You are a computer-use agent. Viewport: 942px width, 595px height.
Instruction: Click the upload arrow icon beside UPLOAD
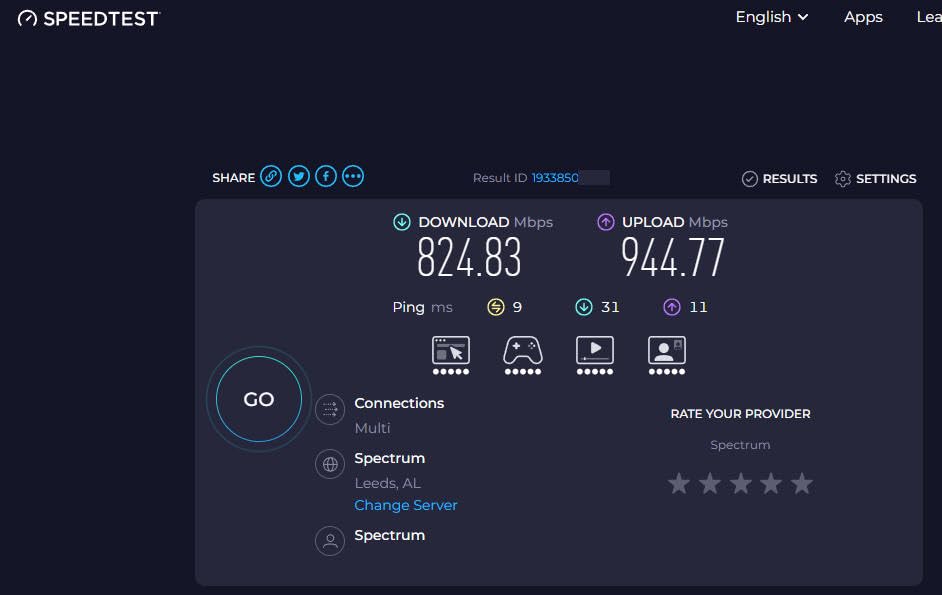point(606,222)
